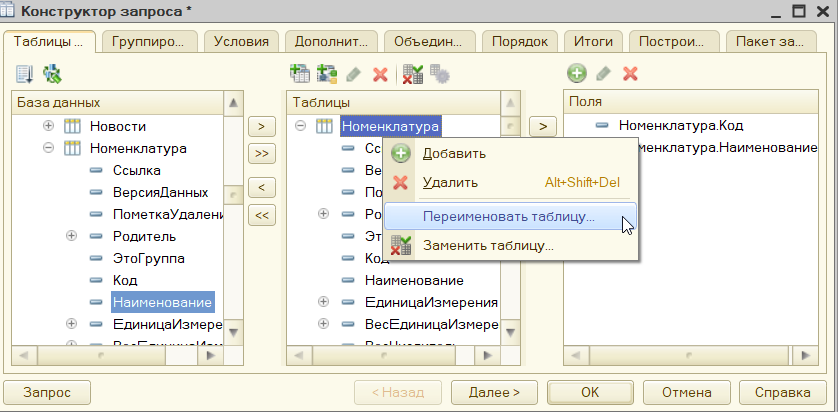
Task: Click the replace table toolbar icon
Action: (x=413, y=74)
